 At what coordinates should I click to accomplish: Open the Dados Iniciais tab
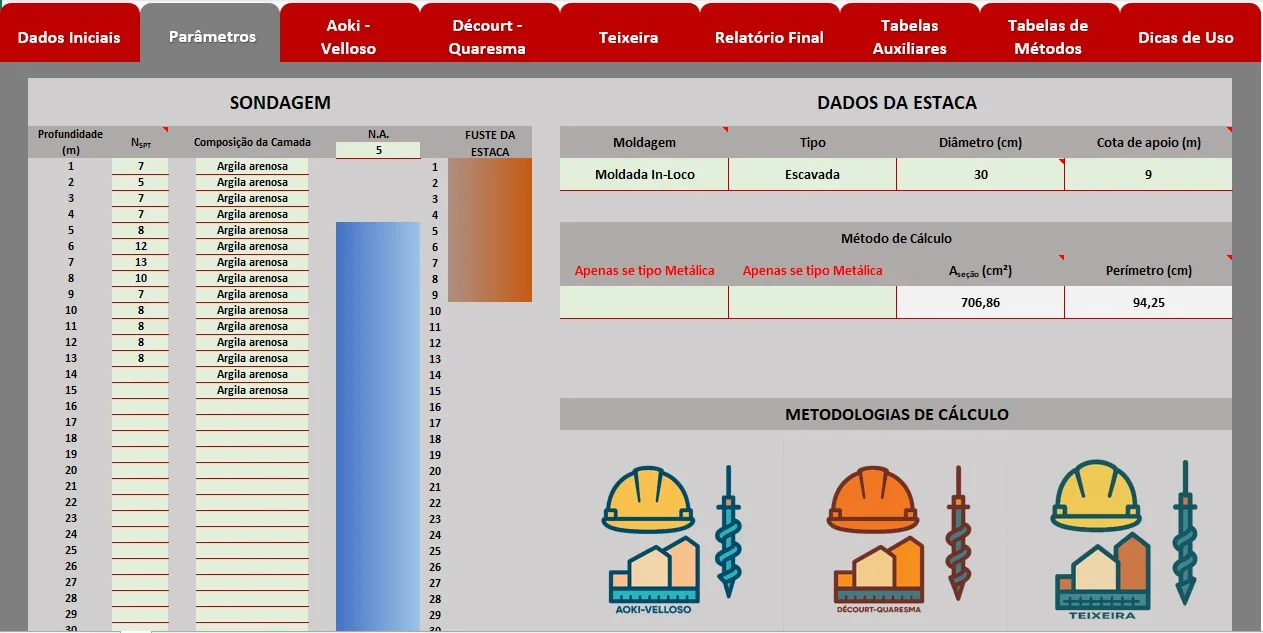(x=69, y=37)
